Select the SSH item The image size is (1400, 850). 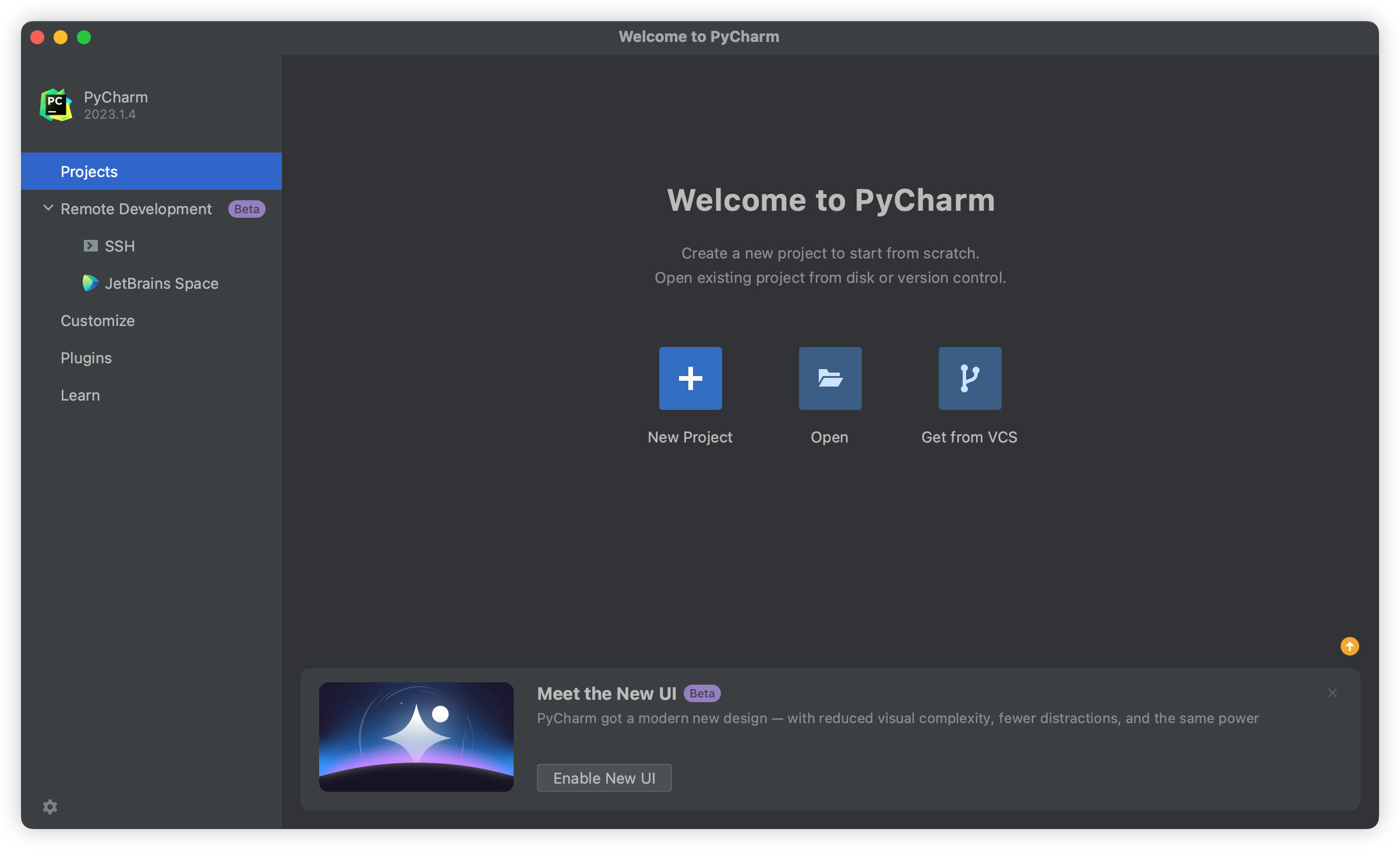(151, 246)
